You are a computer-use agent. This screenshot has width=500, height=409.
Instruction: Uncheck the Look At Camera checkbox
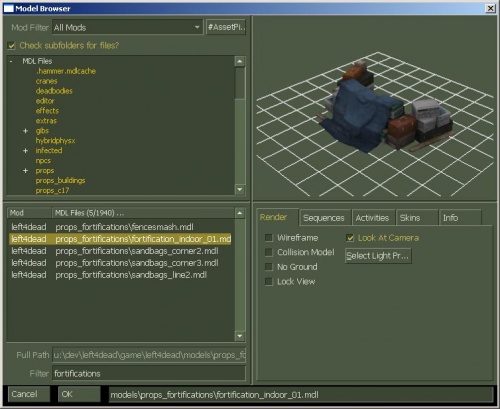pyautogui.click(x=350, y=238)
